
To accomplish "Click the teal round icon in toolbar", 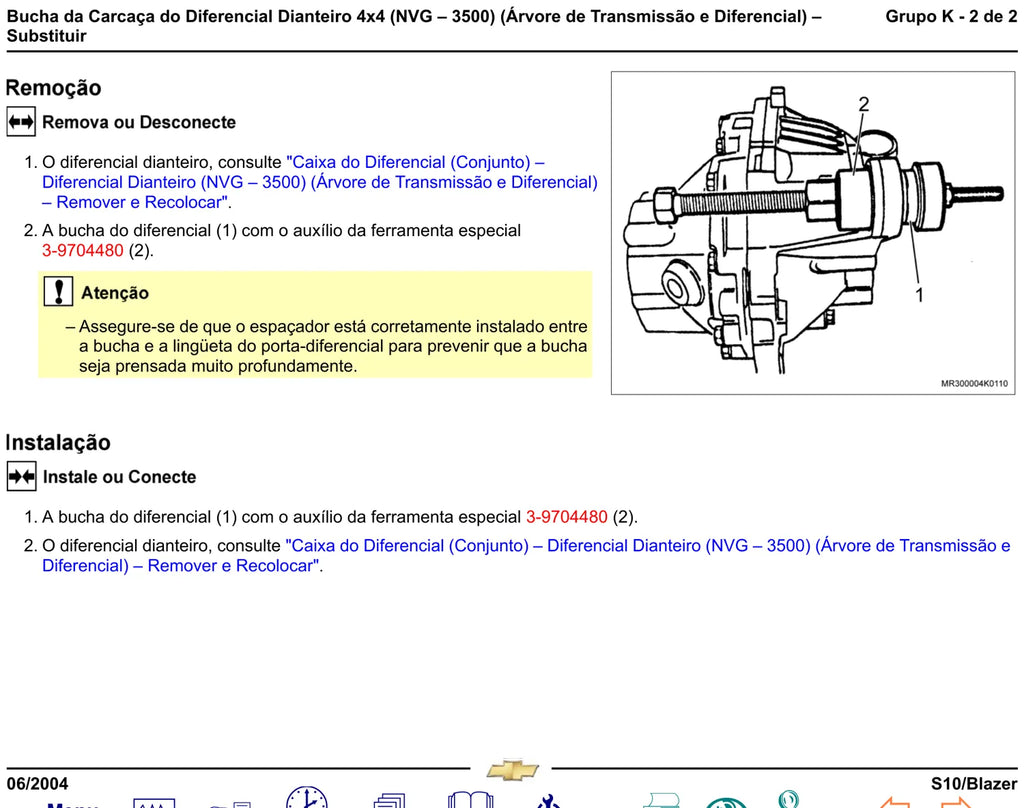I will tap(726, 803).
